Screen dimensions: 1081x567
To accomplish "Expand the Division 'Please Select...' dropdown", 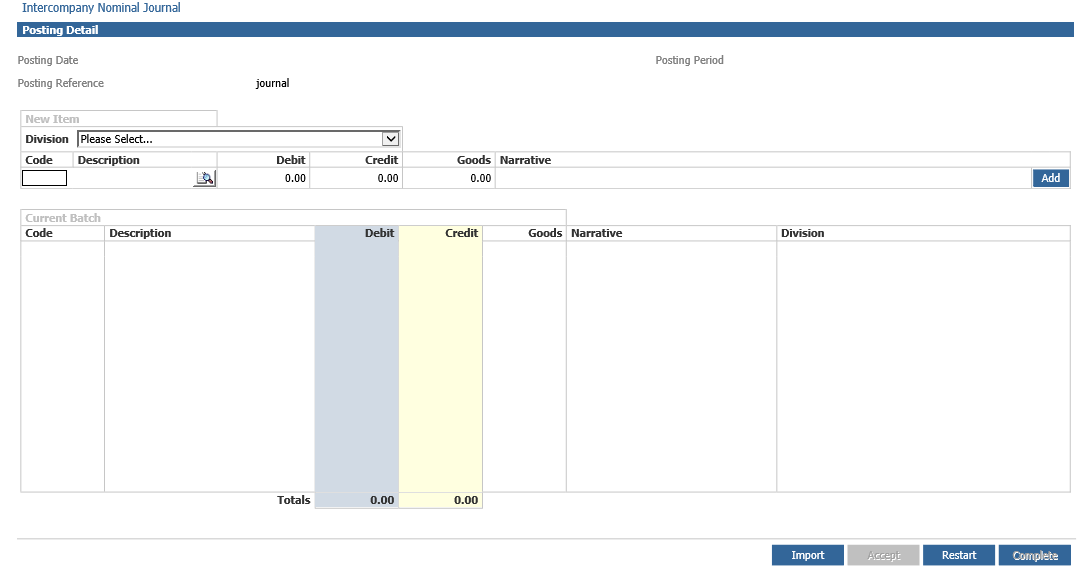I will click(239, 139).
